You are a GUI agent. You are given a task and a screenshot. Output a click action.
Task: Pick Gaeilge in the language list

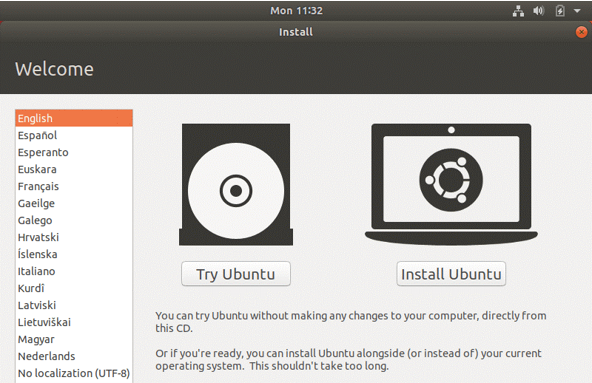pos(74,203)
